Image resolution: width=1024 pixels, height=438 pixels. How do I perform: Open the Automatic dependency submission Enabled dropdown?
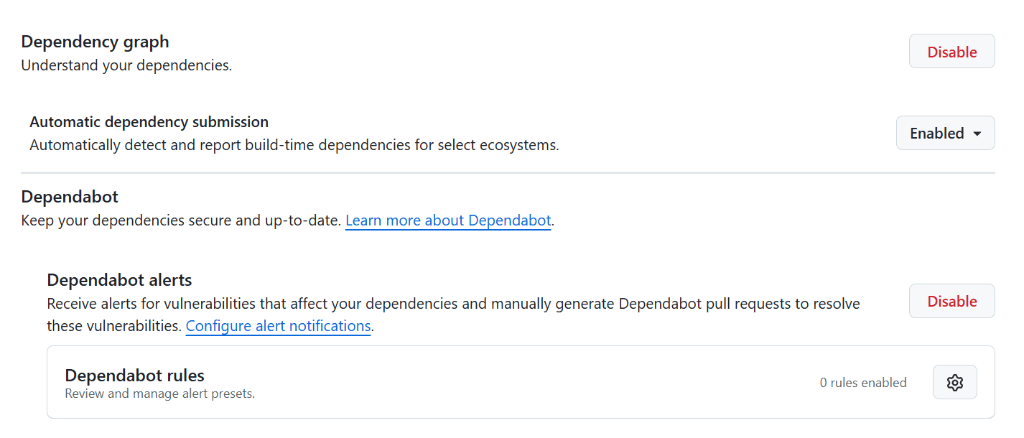point(945,133)
